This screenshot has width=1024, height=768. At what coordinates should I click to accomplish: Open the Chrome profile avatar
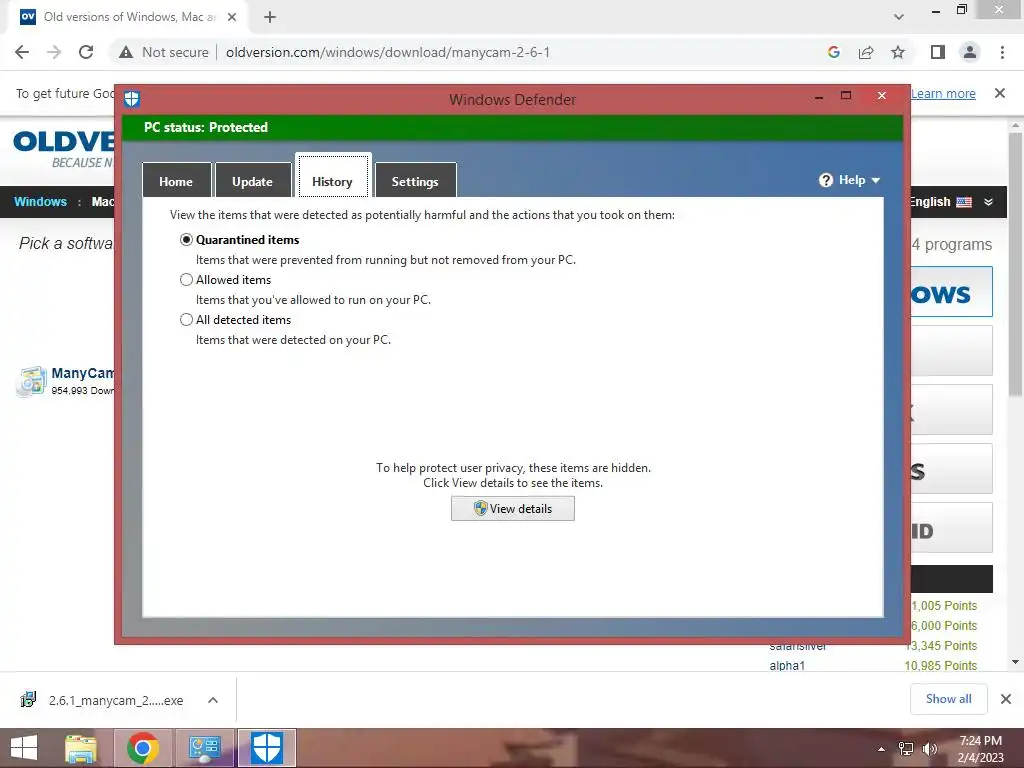[x=970, y=52]
